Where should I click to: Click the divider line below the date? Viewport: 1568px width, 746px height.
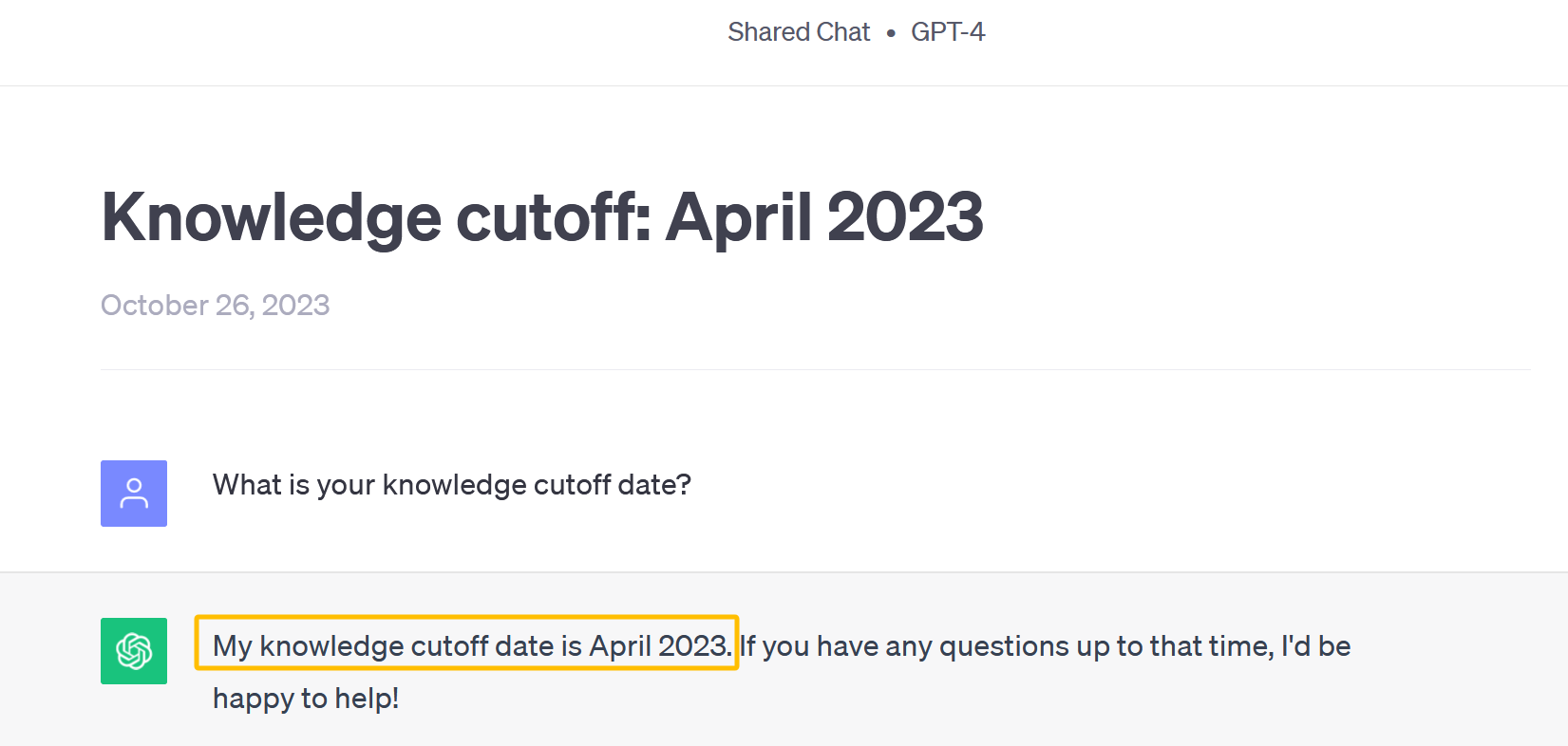(815, 369)
